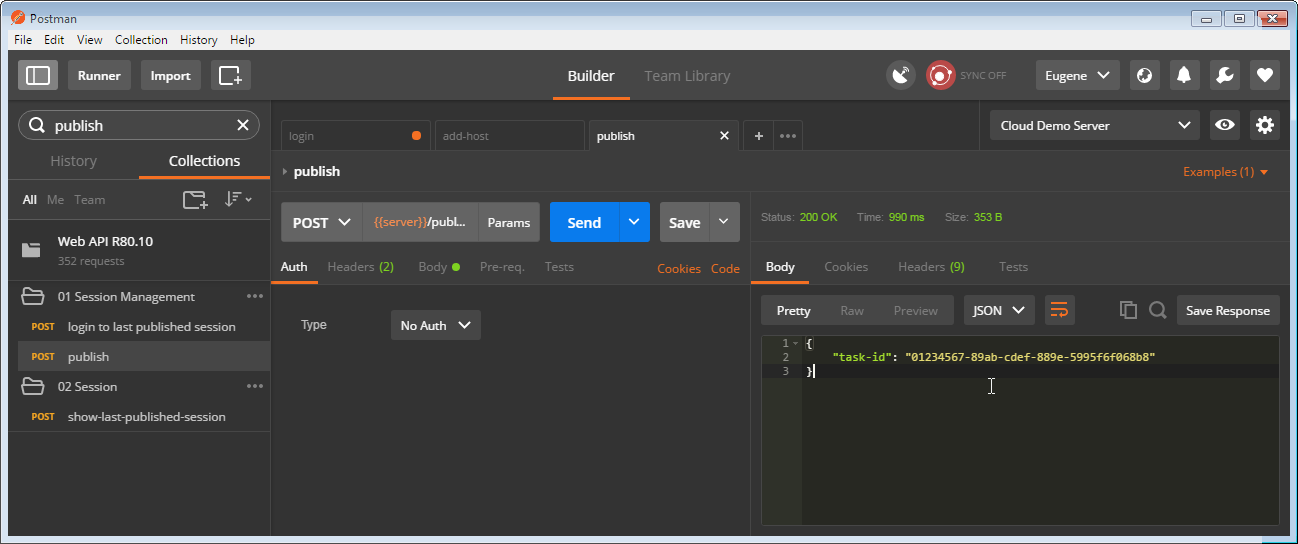Select the request Tests tab
Image resolution: width=1298 pixels, height=544 pixels.
click(559, 267)
